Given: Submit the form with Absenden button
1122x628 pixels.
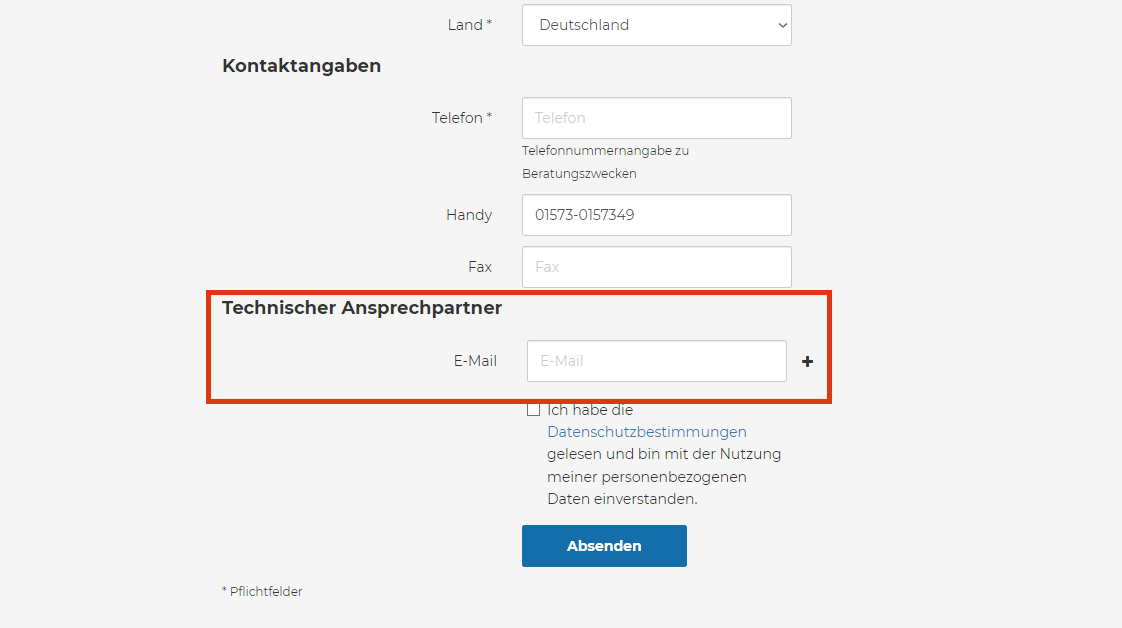Looking at the screenshot, I should tap(604, 546).
